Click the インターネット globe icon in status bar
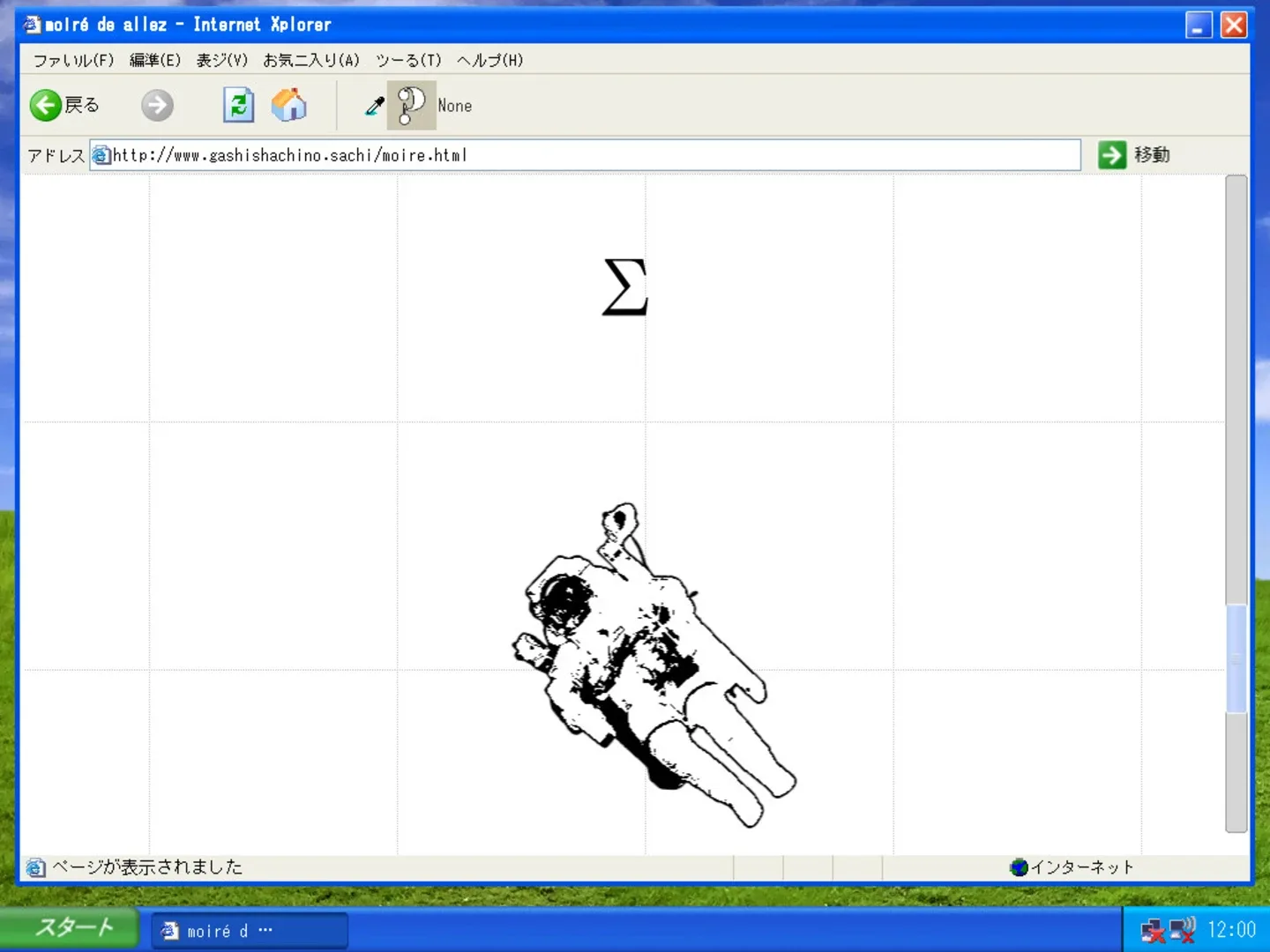 tap(1020, 867)
